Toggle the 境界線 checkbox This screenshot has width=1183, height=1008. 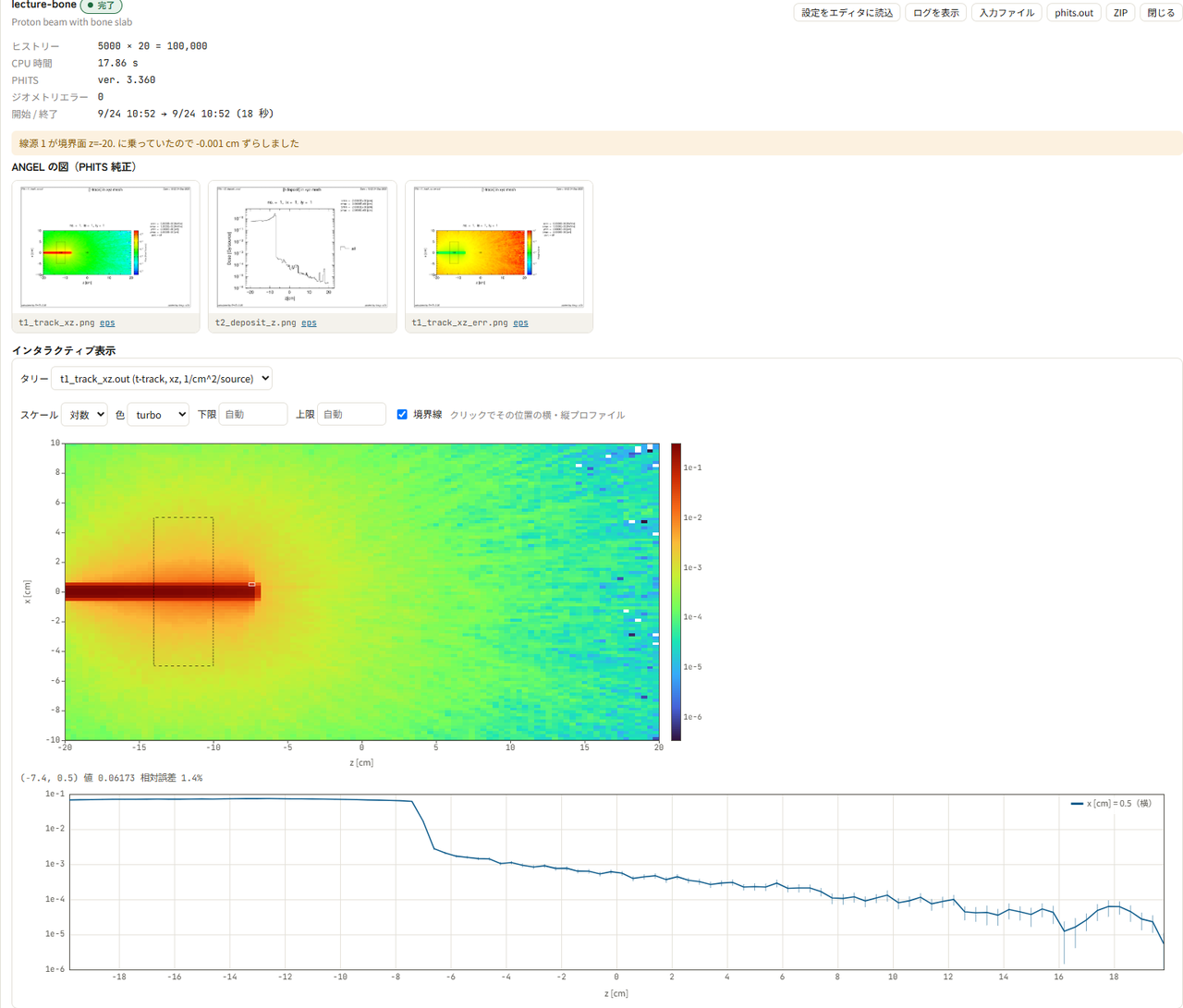click(x=402, y=415)
